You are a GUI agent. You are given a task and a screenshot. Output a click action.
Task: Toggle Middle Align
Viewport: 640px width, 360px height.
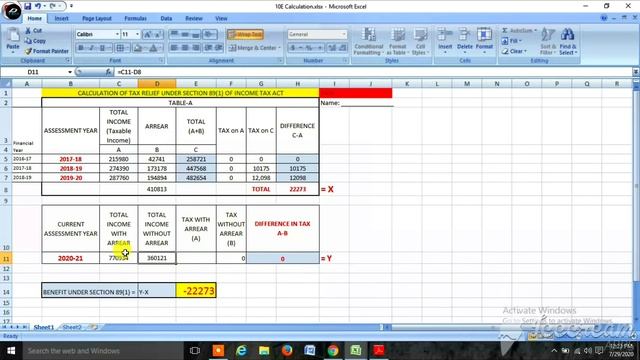[x=185, y=34]
